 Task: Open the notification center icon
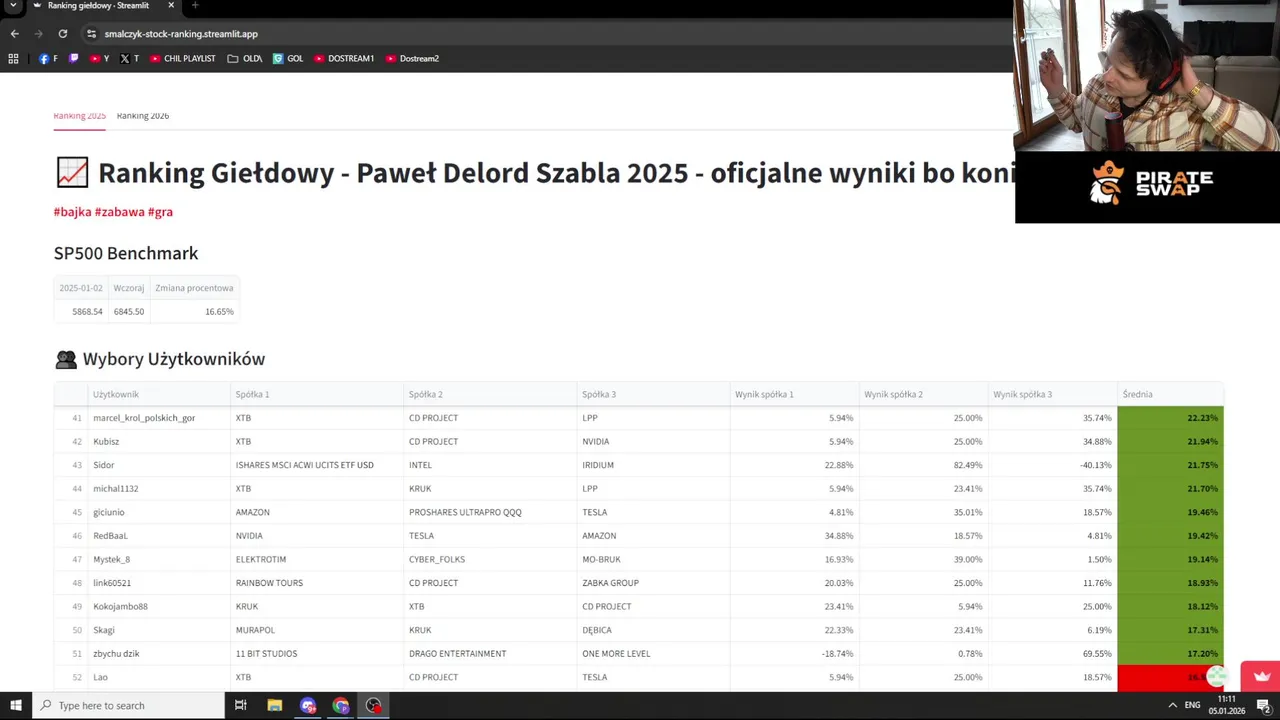click(1263, 706)
